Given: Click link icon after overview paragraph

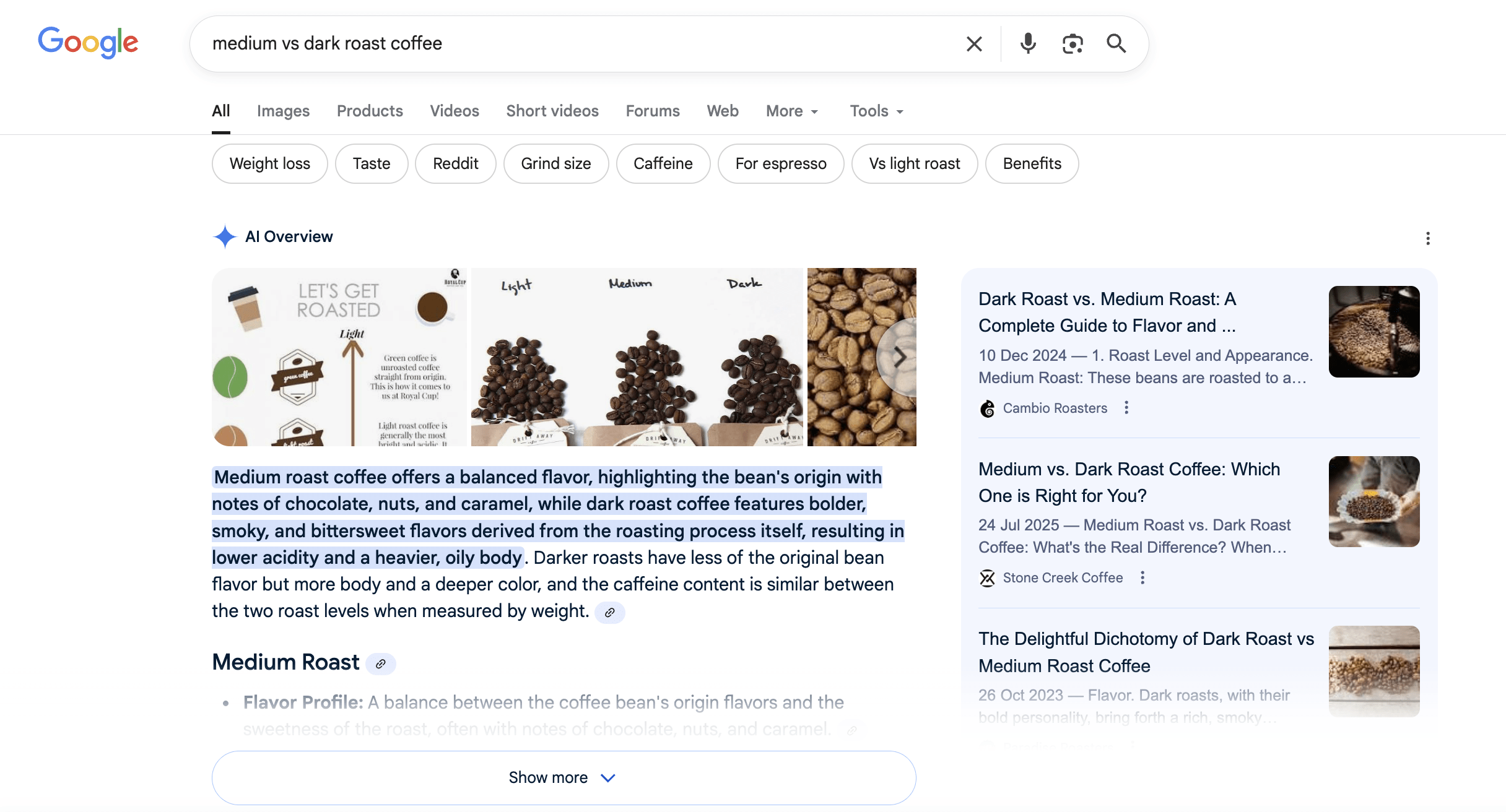Looking at the screenshot, I should click(x=610, y=612).
